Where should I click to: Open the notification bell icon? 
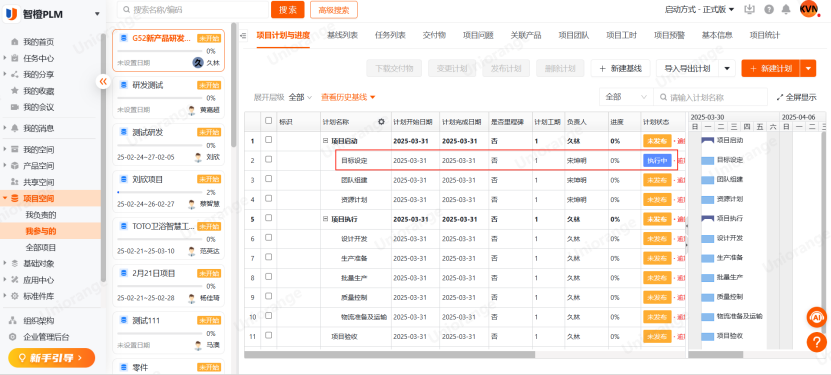[x=786, y=10]
